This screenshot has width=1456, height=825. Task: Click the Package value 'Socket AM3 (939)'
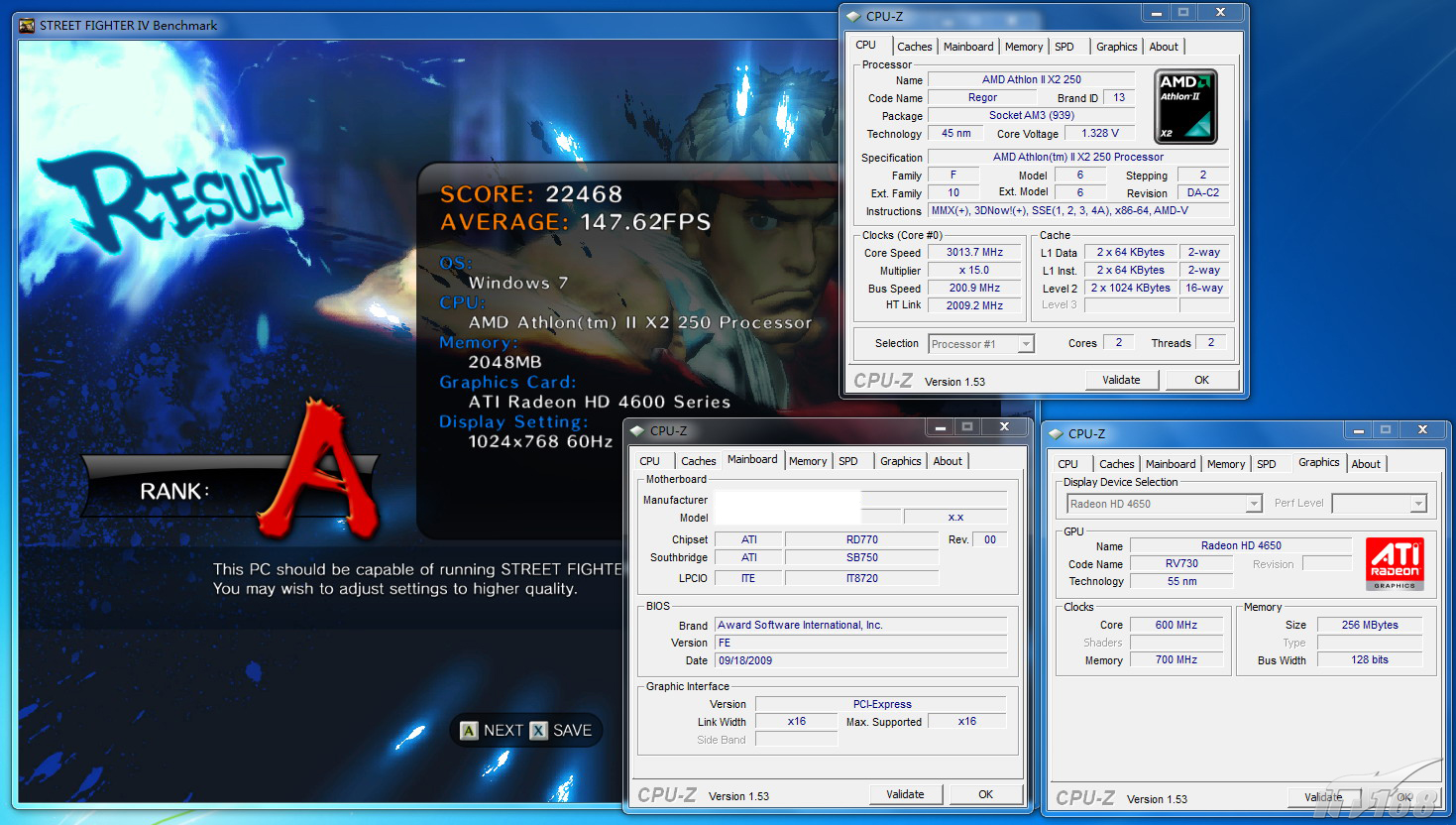pyautogui.click(x=1032, y=115)
